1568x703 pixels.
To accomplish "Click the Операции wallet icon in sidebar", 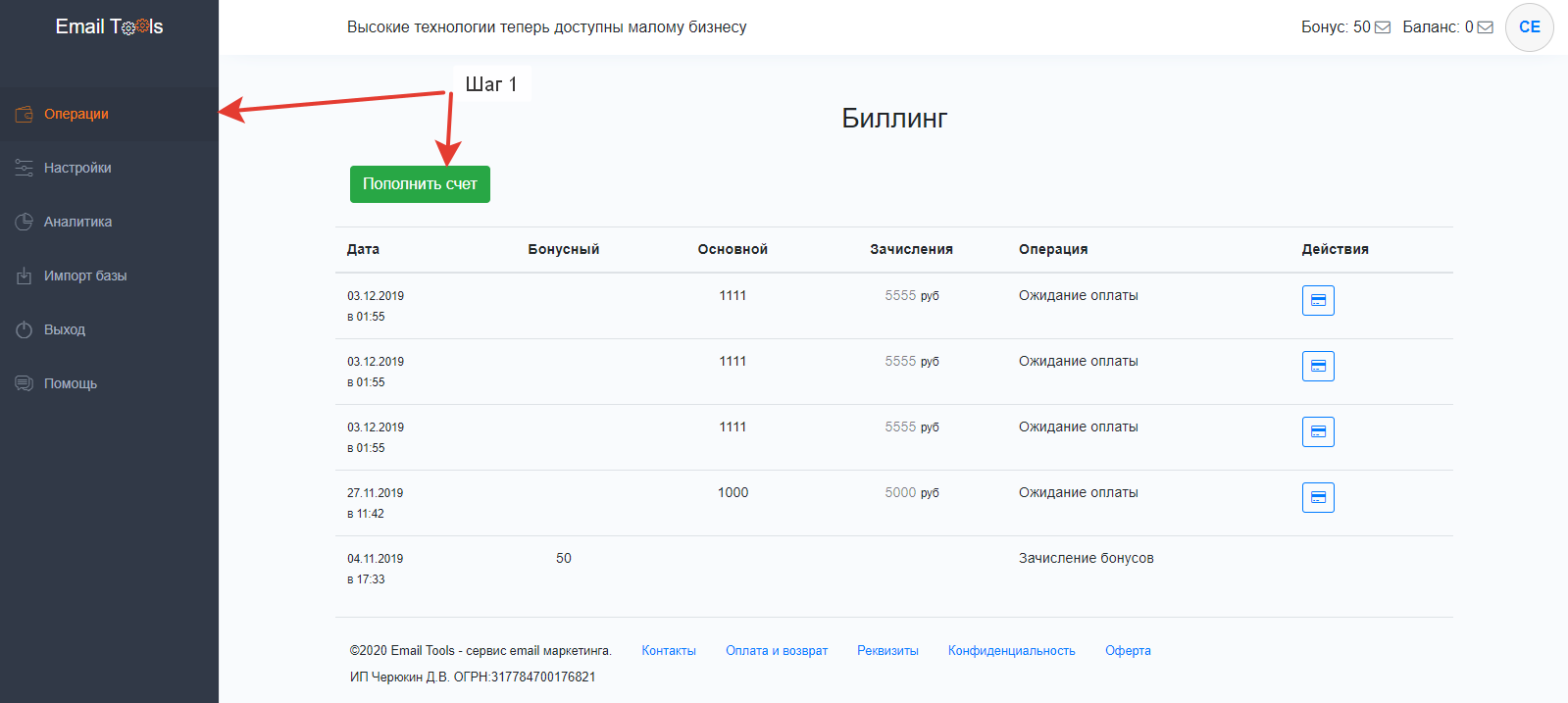I will pos(25,115).
